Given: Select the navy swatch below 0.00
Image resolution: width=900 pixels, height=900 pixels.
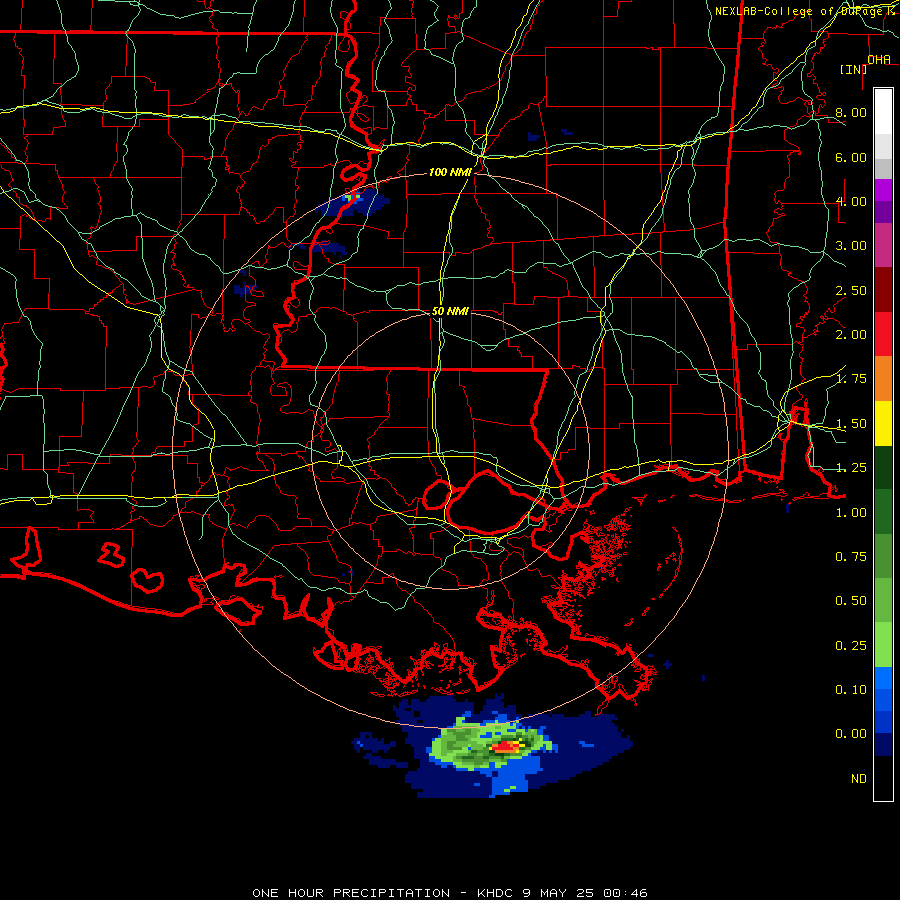Looking at the screenshot, I should (x=883, y=744).
